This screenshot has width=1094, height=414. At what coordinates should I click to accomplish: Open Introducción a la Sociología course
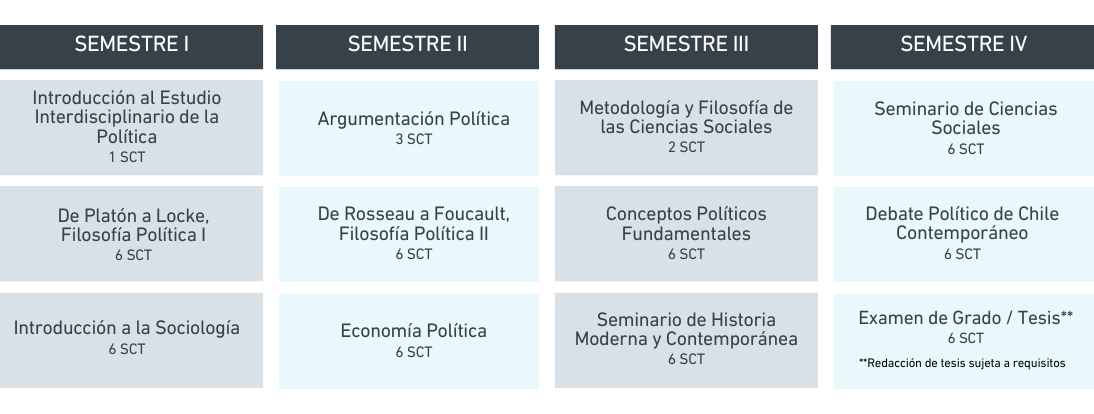[131, 340]
